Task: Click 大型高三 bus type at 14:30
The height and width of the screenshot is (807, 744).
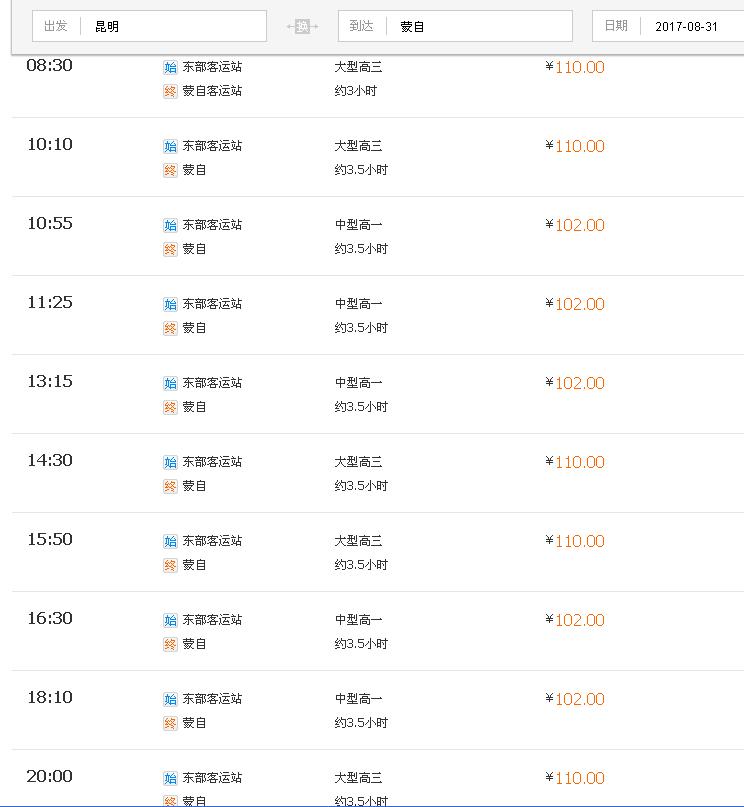Action: coord(358,462)
